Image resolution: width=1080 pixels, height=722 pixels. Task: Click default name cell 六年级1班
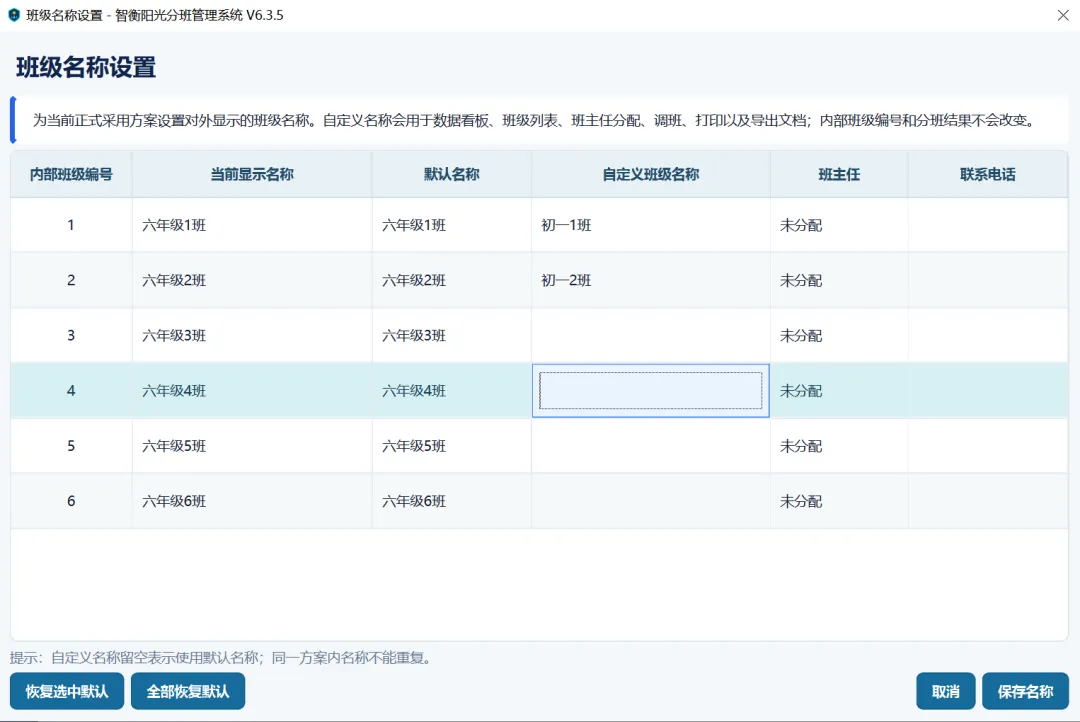click(452, 225)
